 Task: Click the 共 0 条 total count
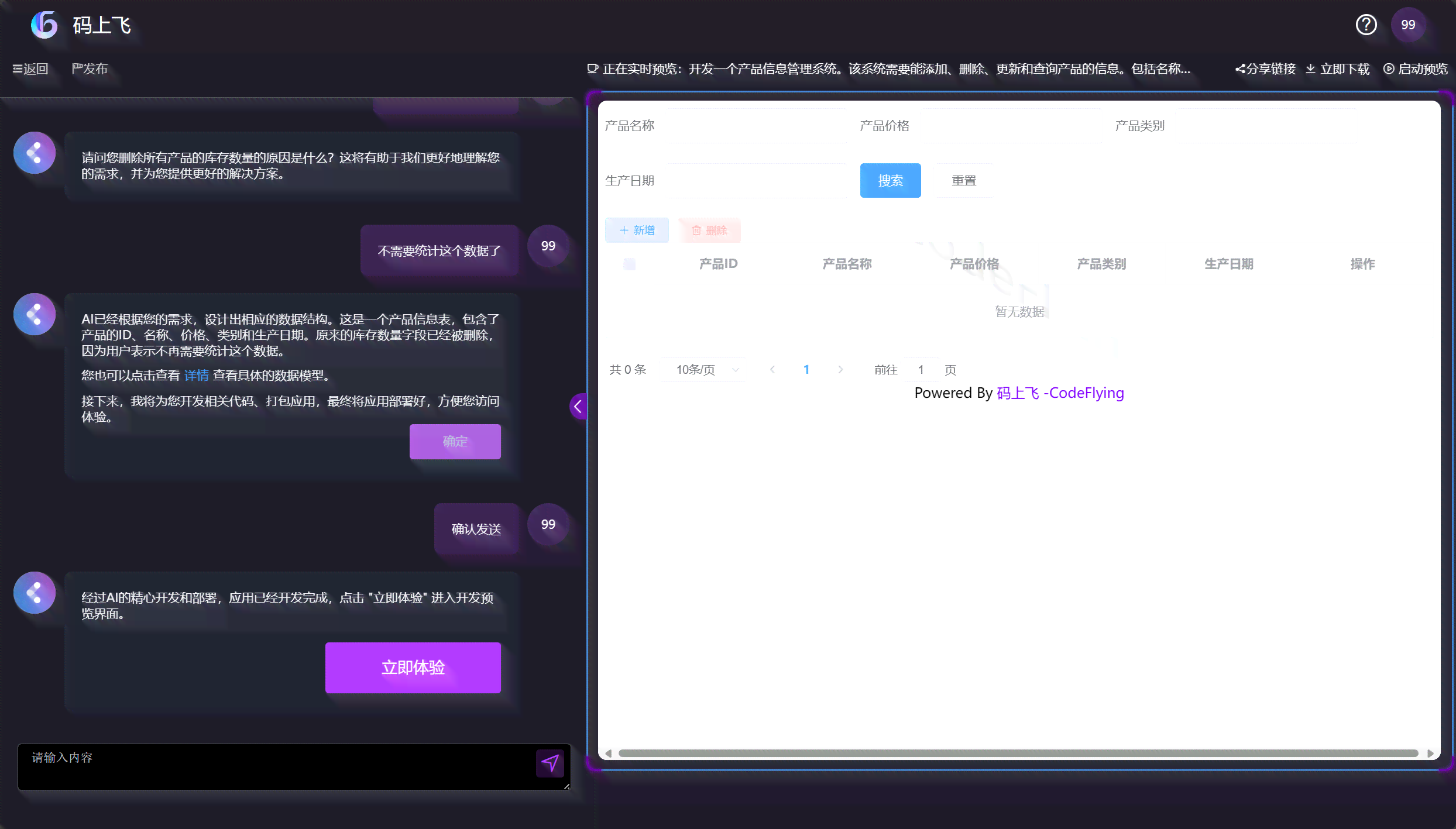point(627,369)
